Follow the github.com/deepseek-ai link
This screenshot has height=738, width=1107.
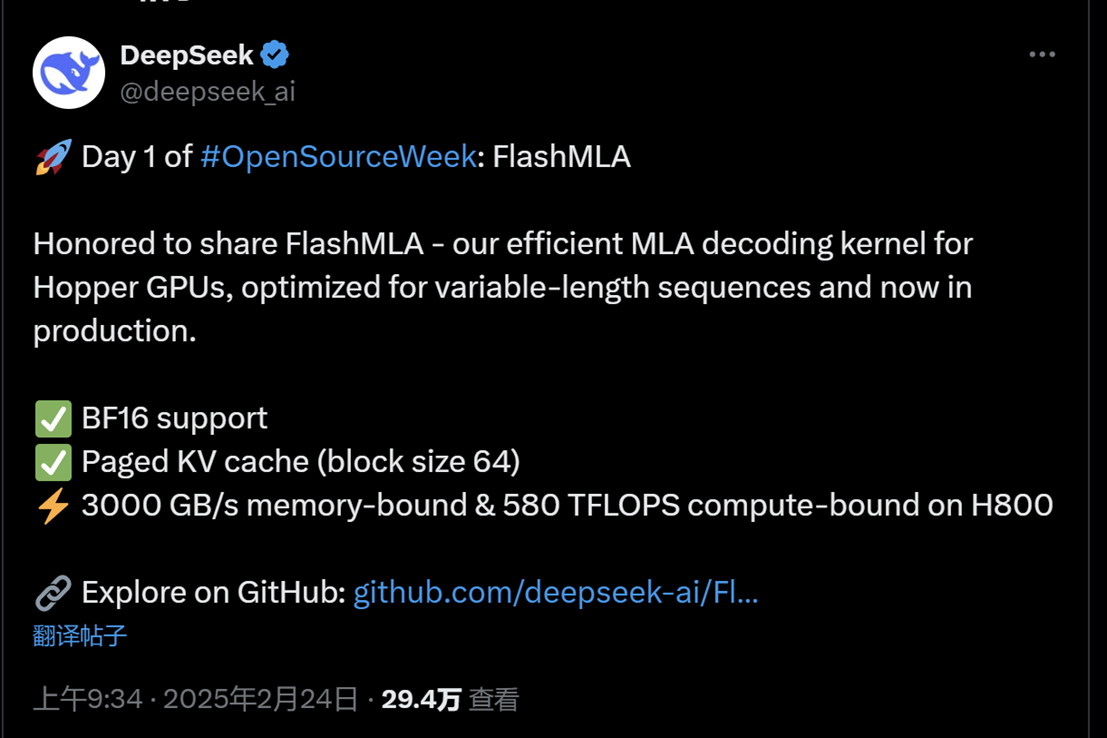(556, 593)
